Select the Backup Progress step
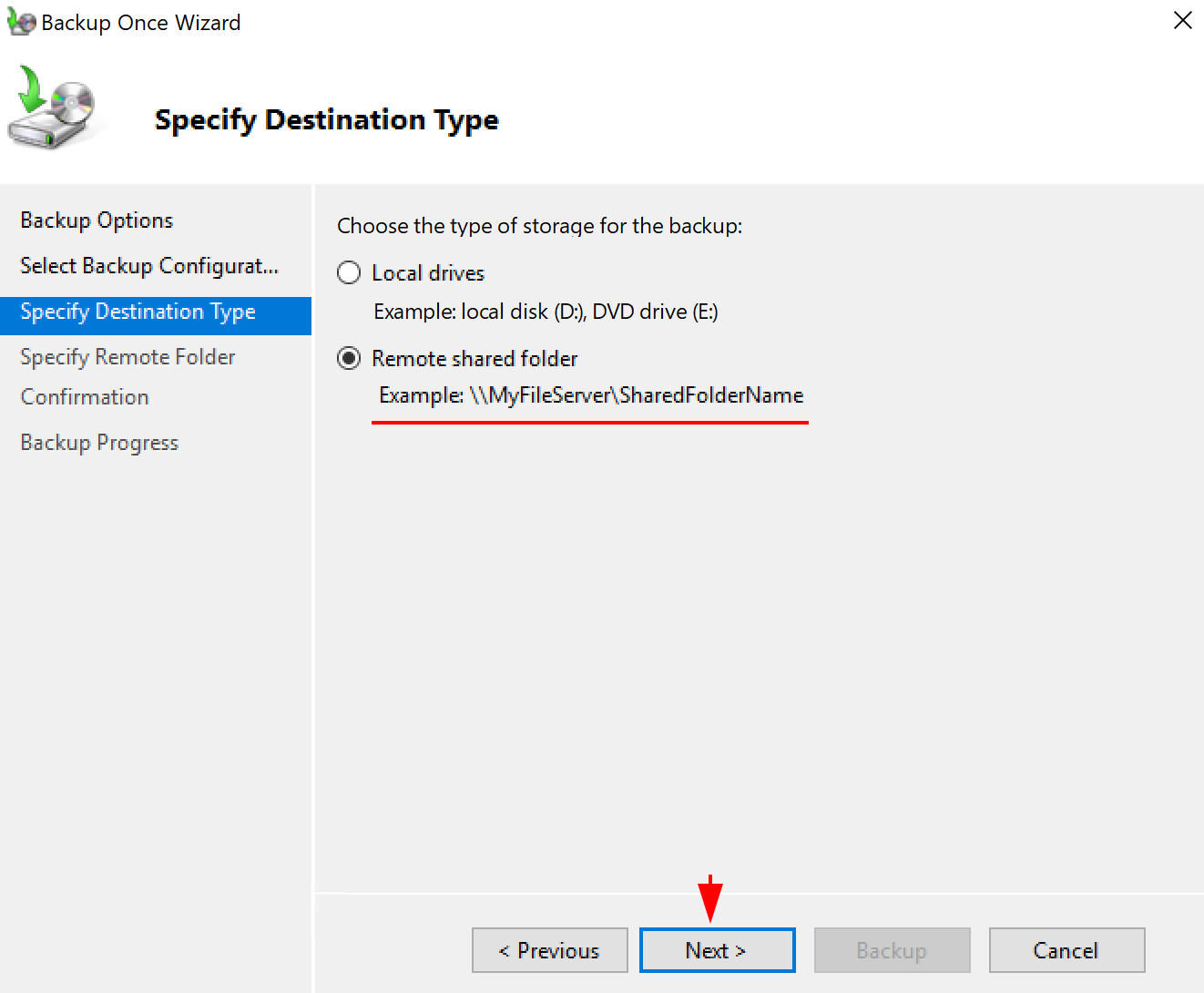This screenshot has width=1204, height=993. pyautogui.click(x=98, y=442)
